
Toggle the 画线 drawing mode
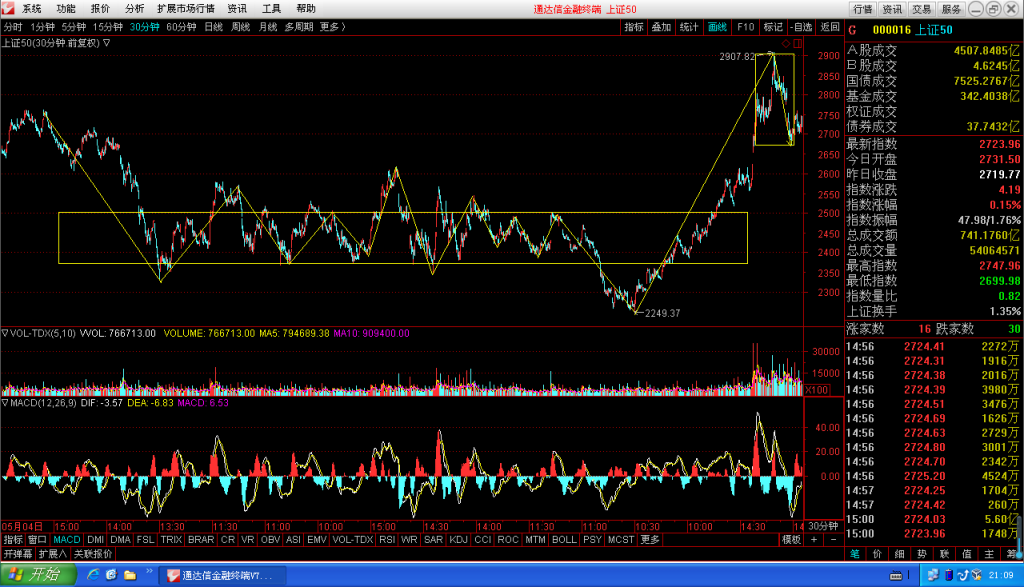point(717,27)
